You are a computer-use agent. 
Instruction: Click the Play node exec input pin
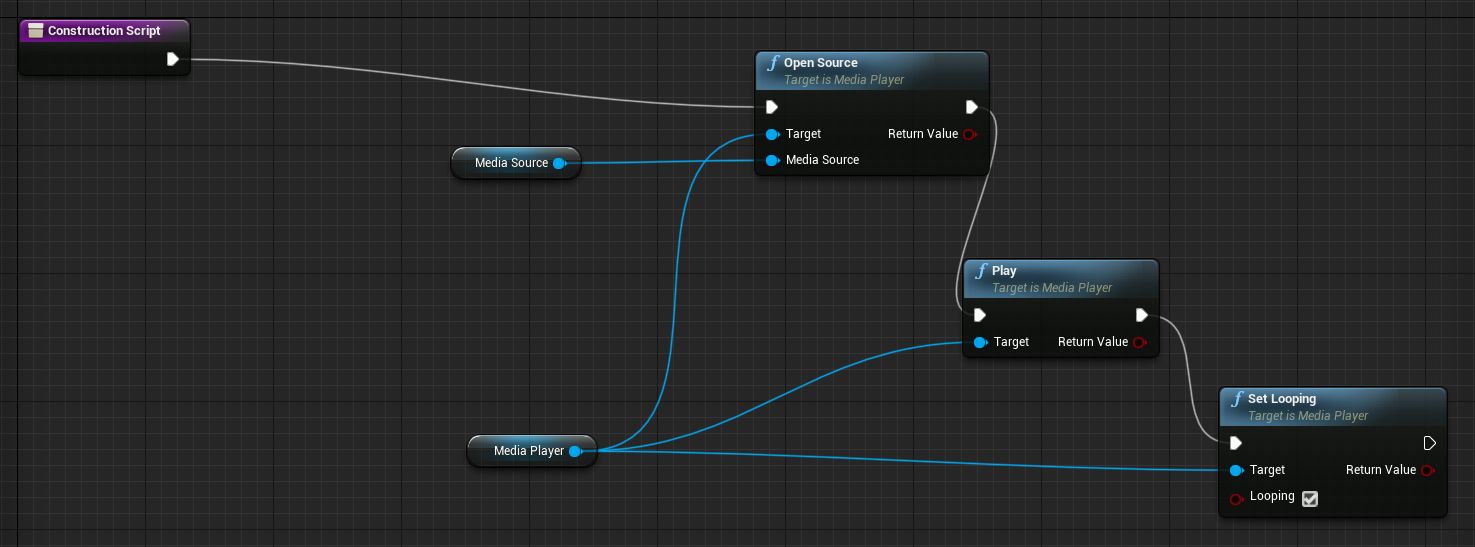(x=979, y=315)
